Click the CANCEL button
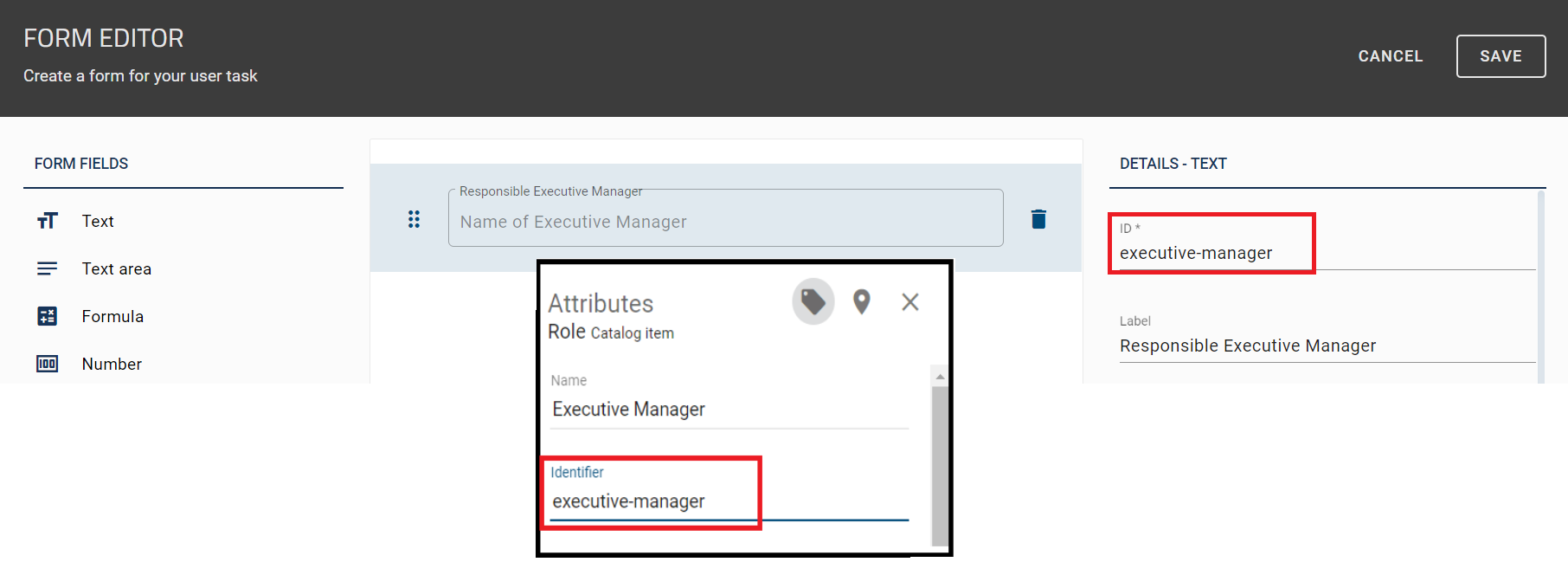1568x575 pixels. tap(1390, 56)
